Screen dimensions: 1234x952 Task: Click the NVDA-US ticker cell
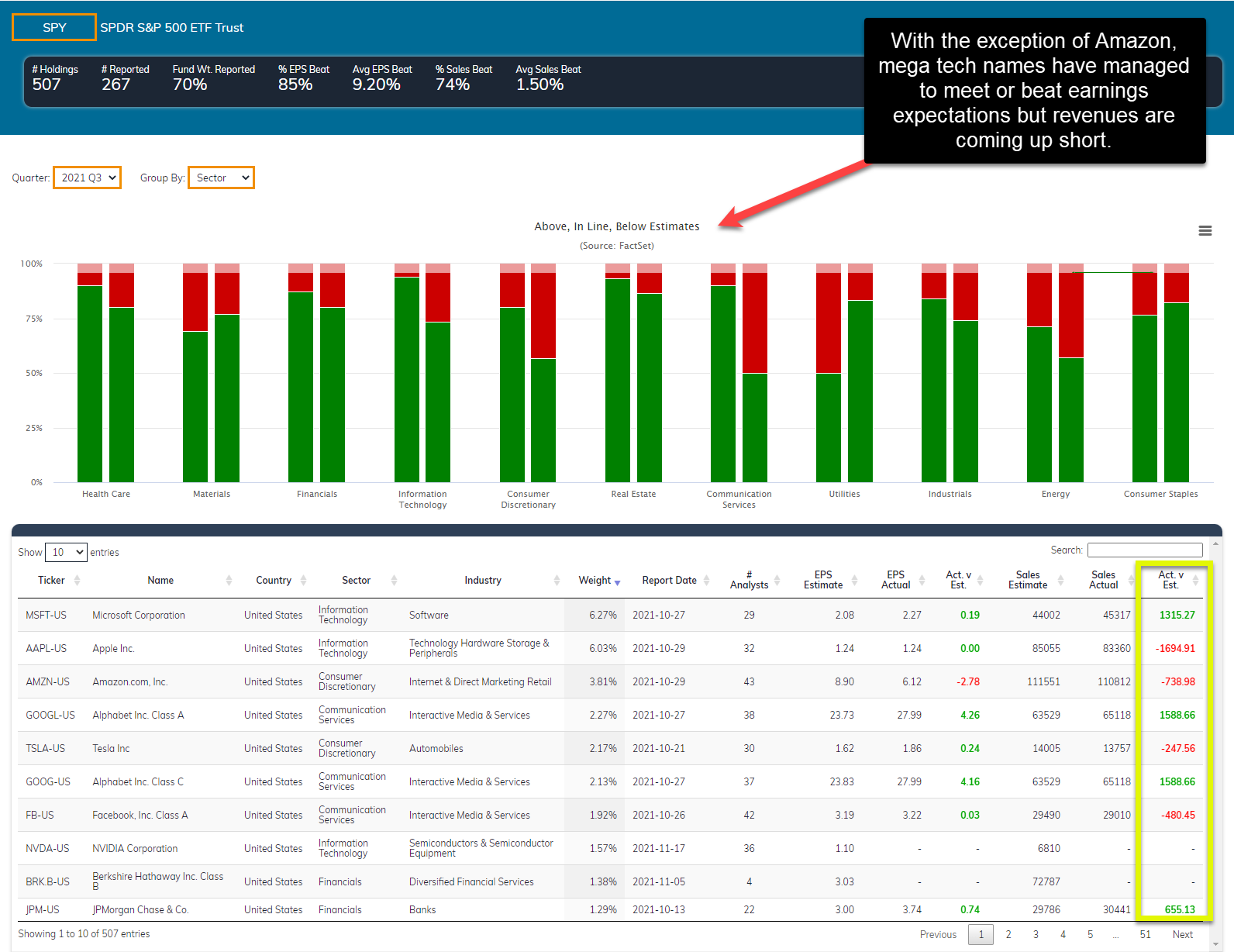click(x=47, y=848)
